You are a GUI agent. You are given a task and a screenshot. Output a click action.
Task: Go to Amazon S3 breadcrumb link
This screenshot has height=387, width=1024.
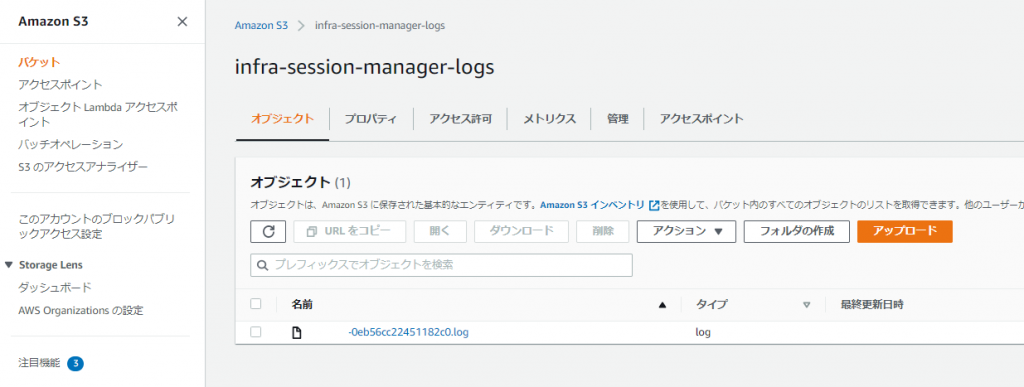coord(261,25)
